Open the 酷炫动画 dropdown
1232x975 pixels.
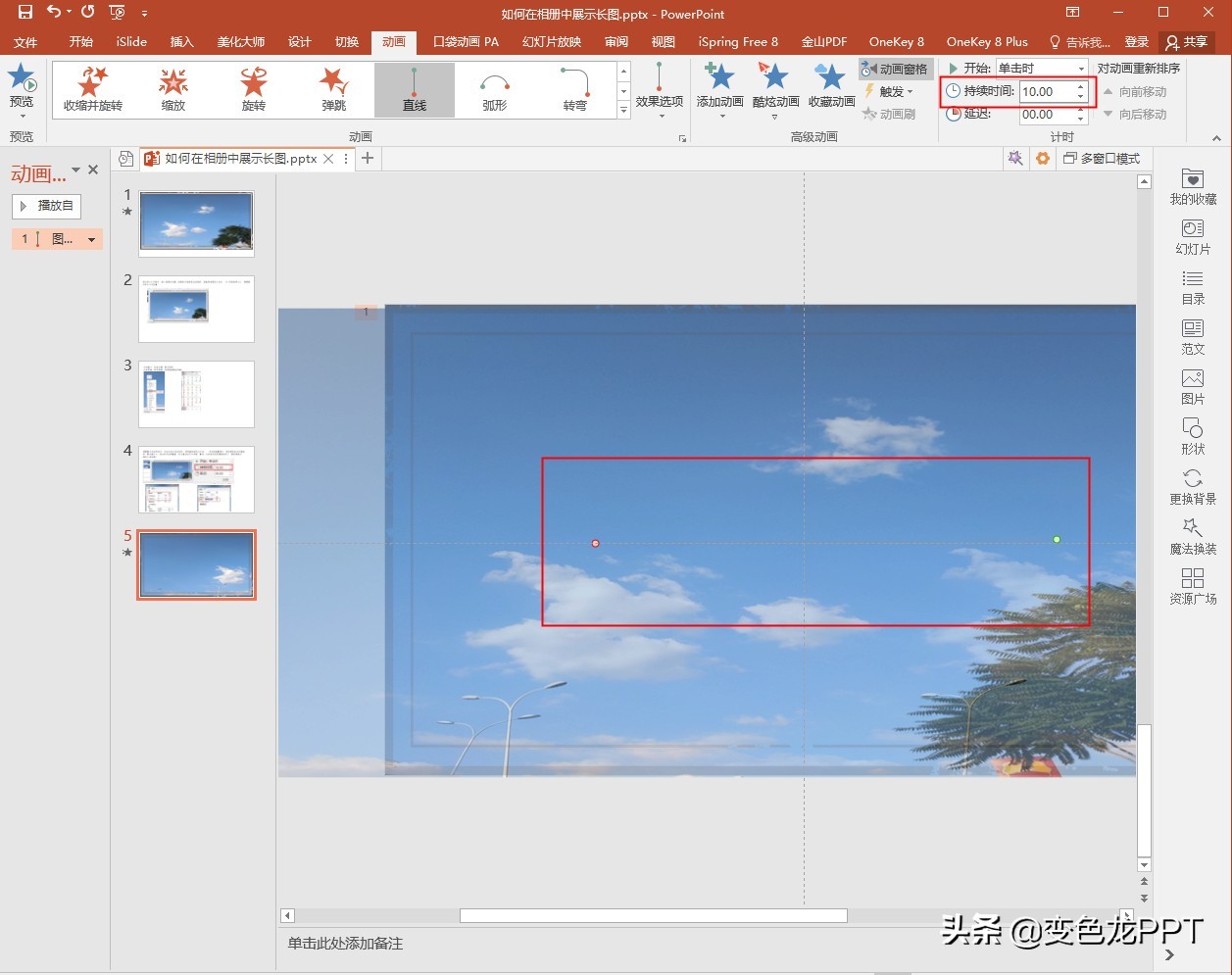[x=775, y=90]
